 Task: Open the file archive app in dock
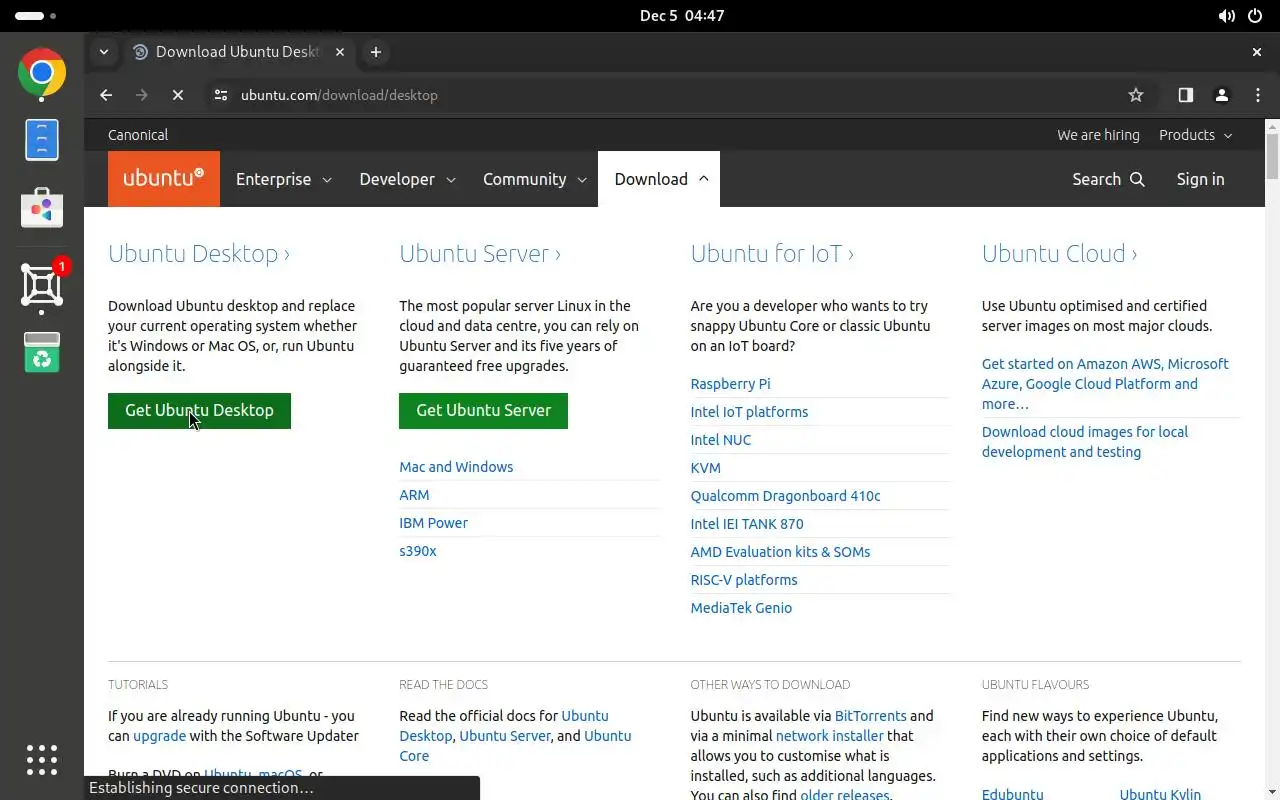click(42, 140)
